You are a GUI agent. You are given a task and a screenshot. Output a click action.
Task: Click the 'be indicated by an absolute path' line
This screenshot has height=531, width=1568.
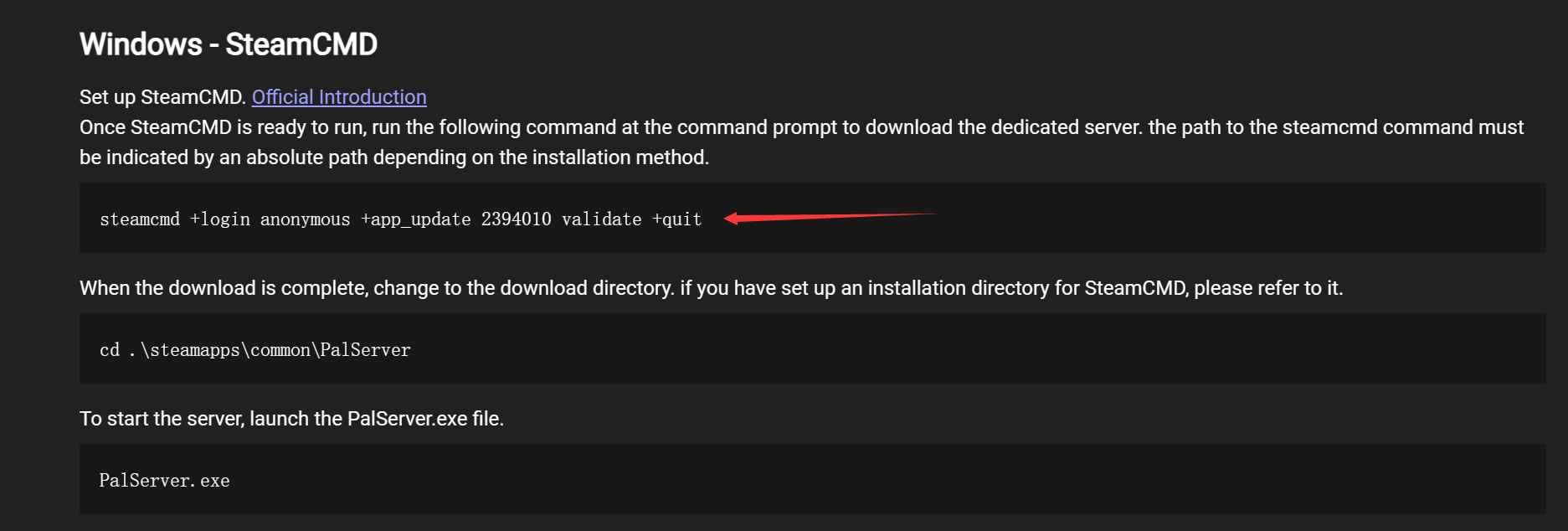click(x=393, y=157)
